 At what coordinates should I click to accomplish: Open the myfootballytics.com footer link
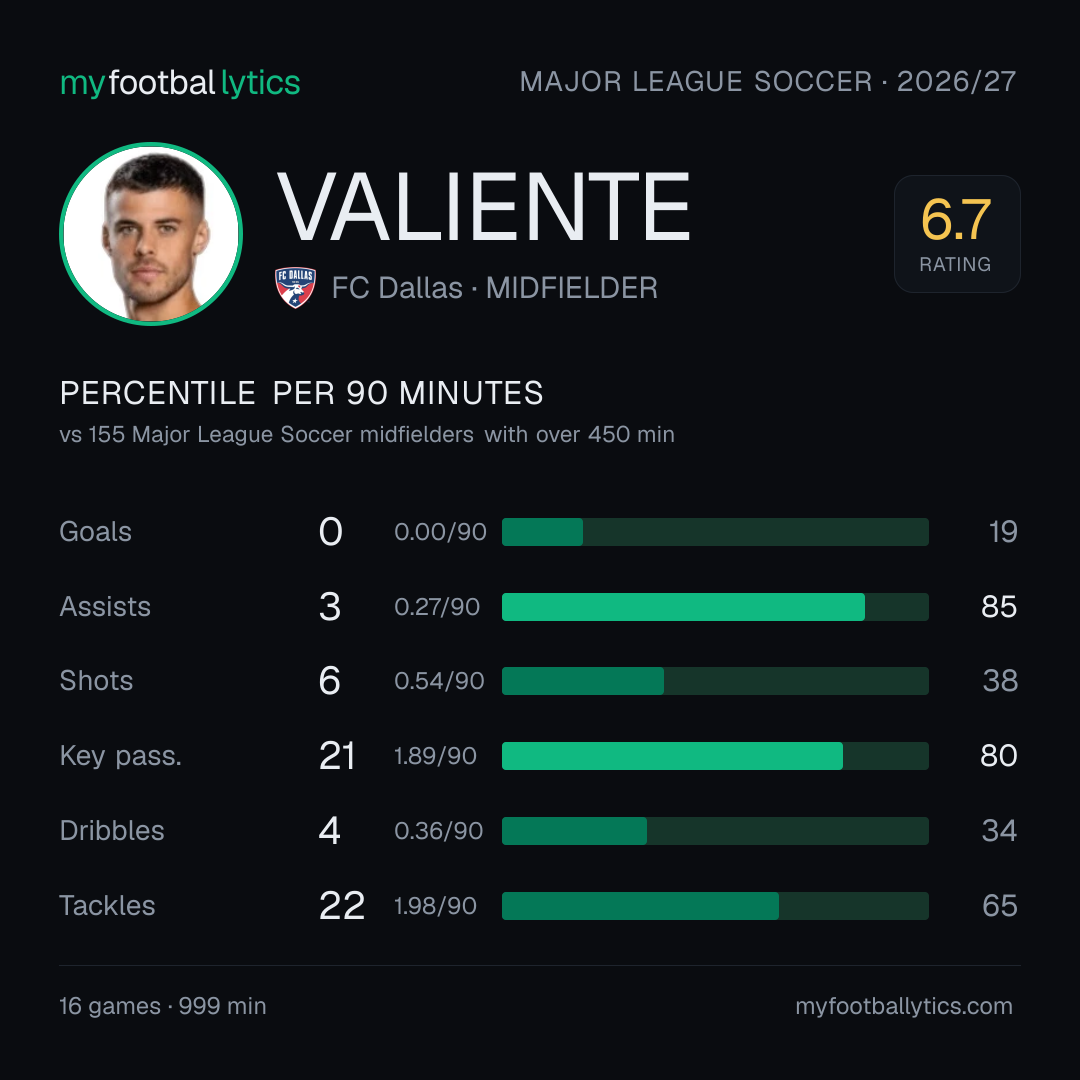904,1006
